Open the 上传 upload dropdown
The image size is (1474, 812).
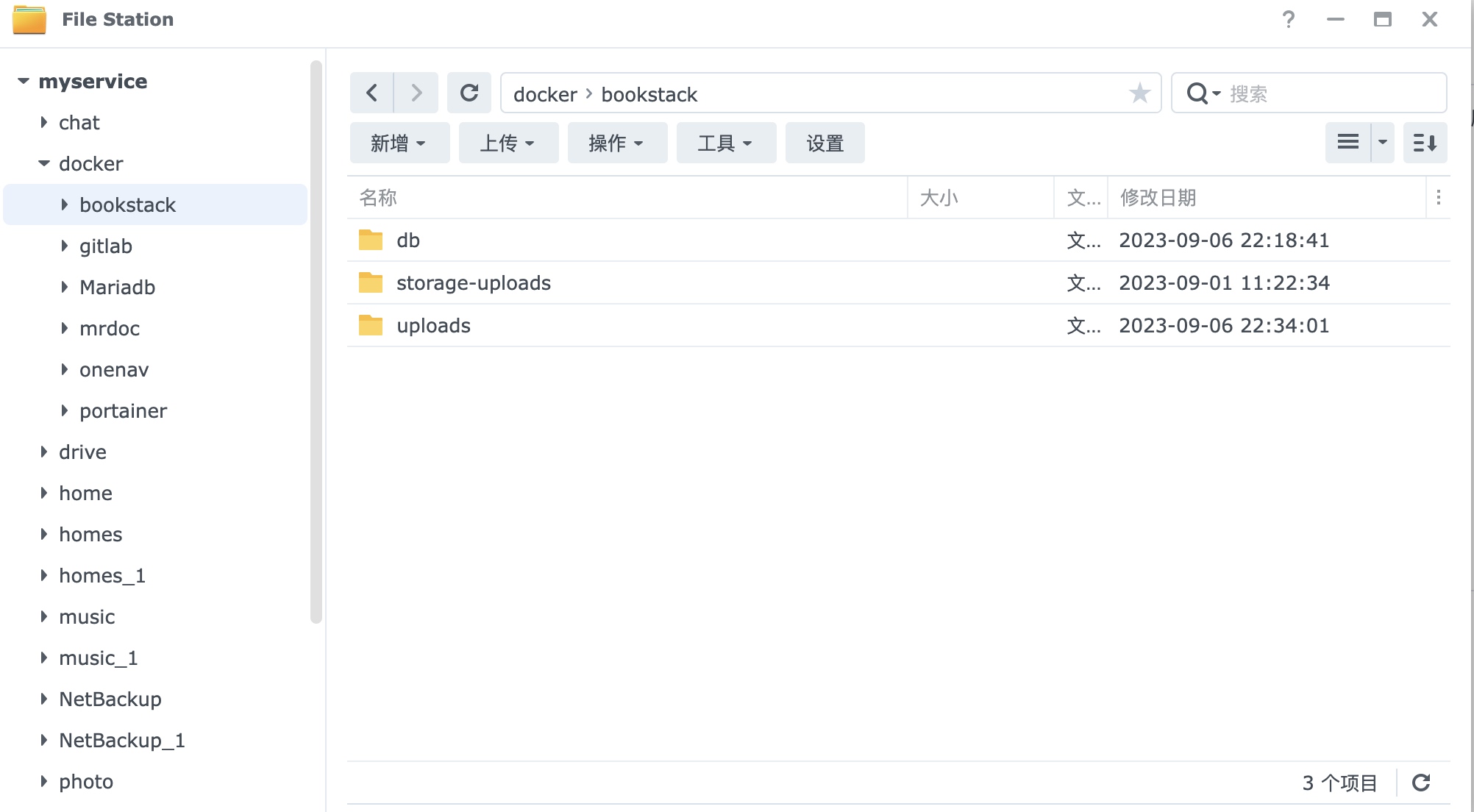[508, 143]
